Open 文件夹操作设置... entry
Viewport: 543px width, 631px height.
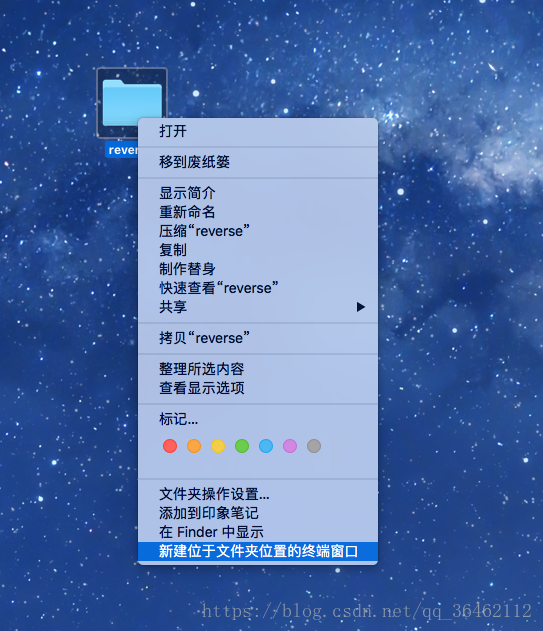(258, 494)
